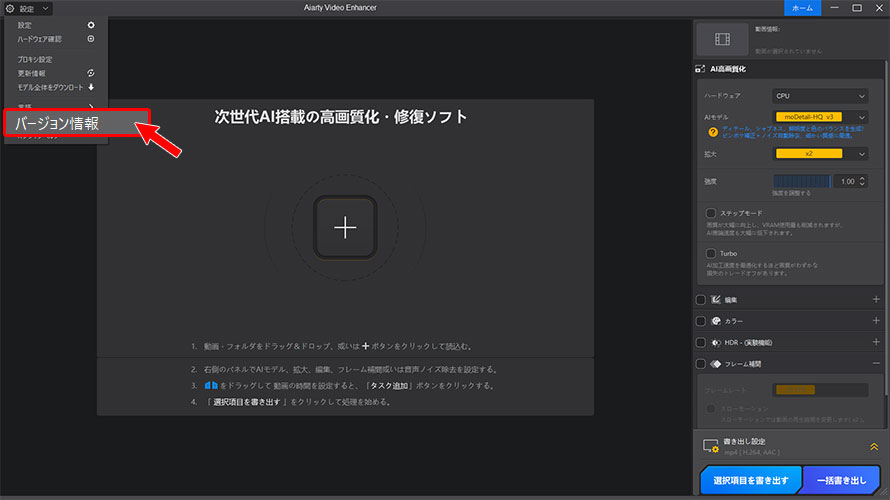Click the orange question mark help icon
The height and width of the screenshot is (500, 890).
tap(713, 132)
